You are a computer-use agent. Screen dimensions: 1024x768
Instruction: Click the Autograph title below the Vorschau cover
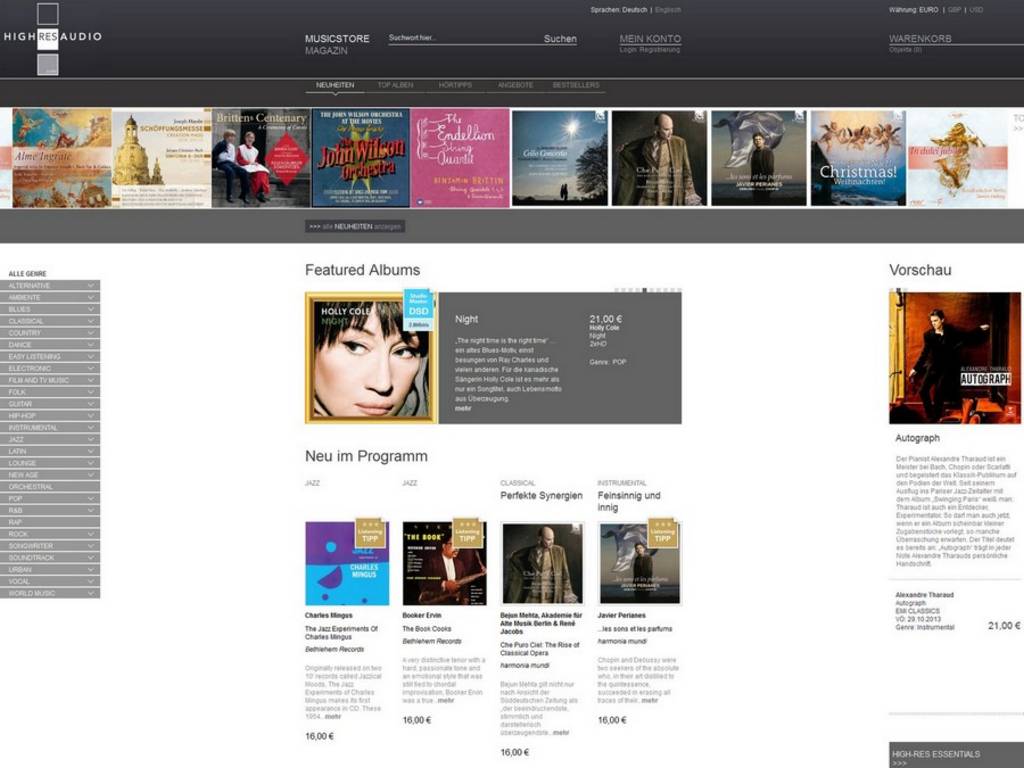(918, 438)
